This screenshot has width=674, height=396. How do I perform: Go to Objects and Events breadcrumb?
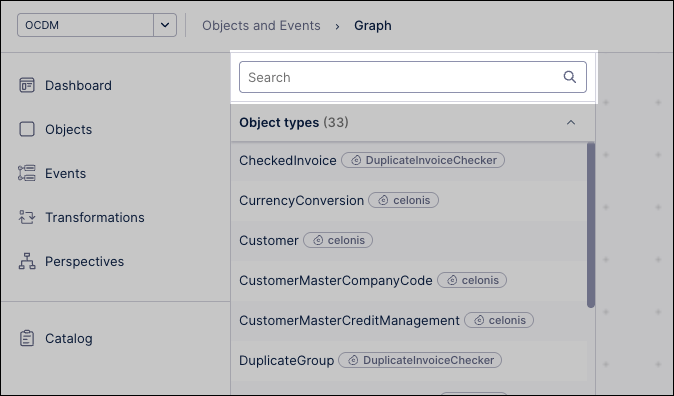261,25
